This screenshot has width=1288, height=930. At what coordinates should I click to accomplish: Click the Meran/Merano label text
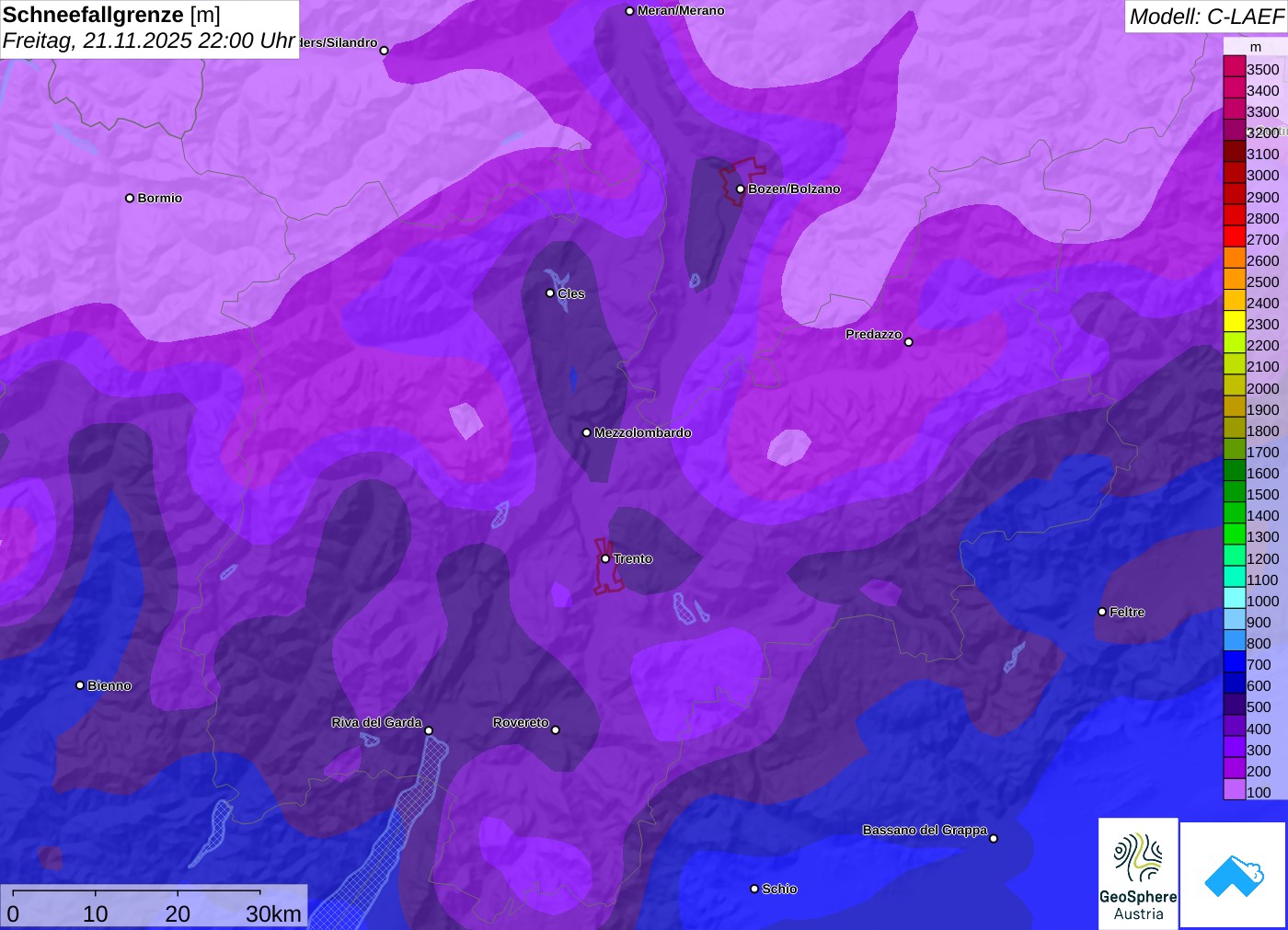click(x=681, y=11)
